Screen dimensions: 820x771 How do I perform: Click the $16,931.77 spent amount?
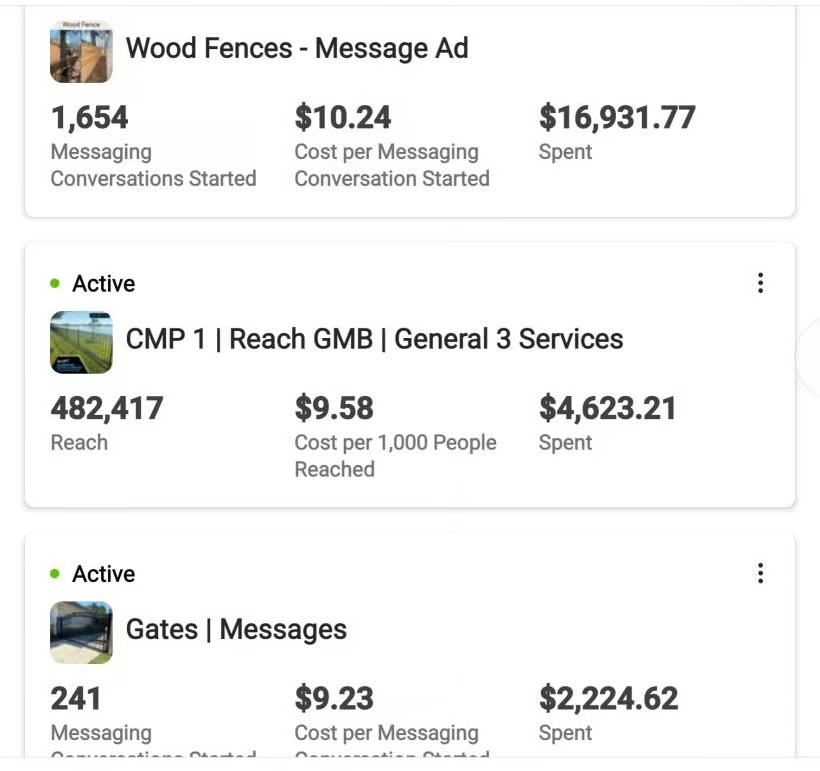tap(617, 118)
